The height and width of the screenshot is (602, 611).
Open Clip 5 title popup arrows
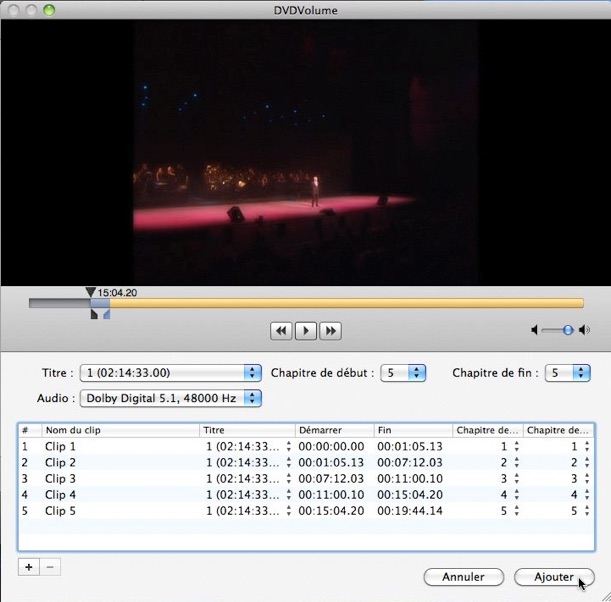pyautogui.click(x=288, y=511)
